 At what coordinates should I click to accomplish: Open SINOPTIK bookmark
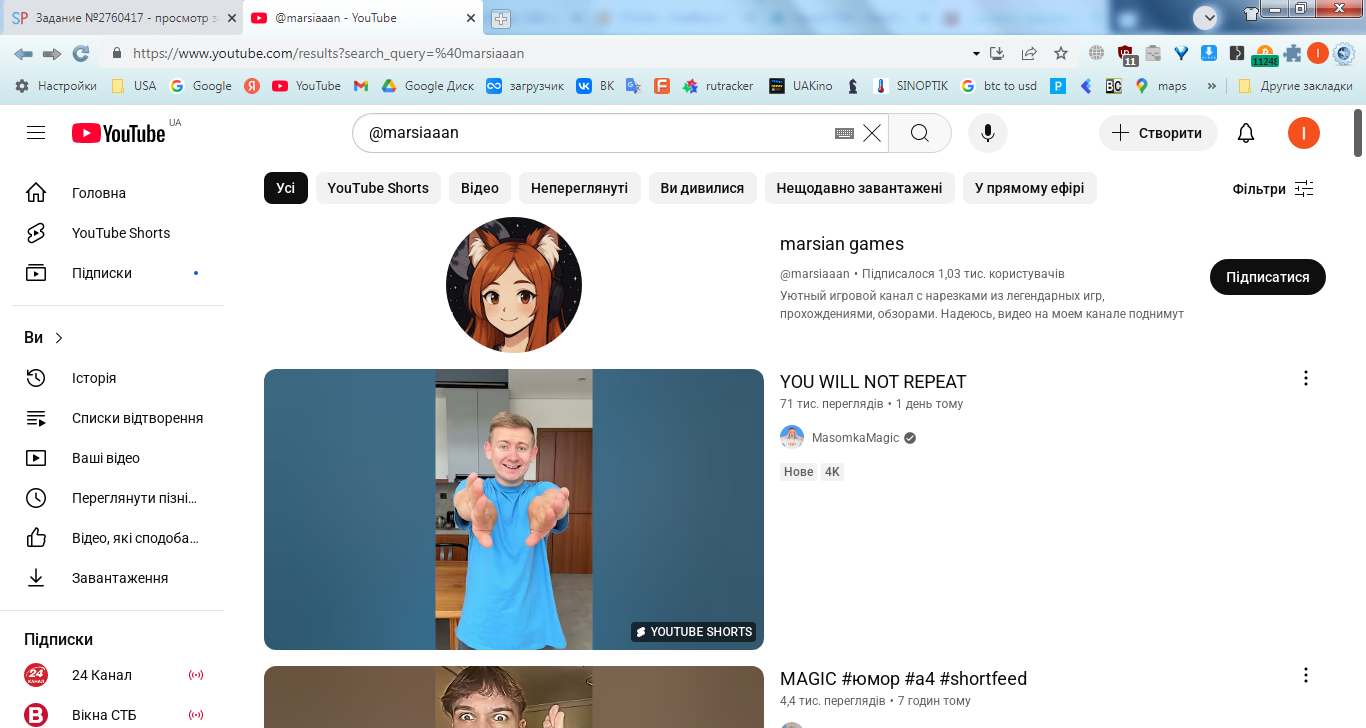(910, 86)
